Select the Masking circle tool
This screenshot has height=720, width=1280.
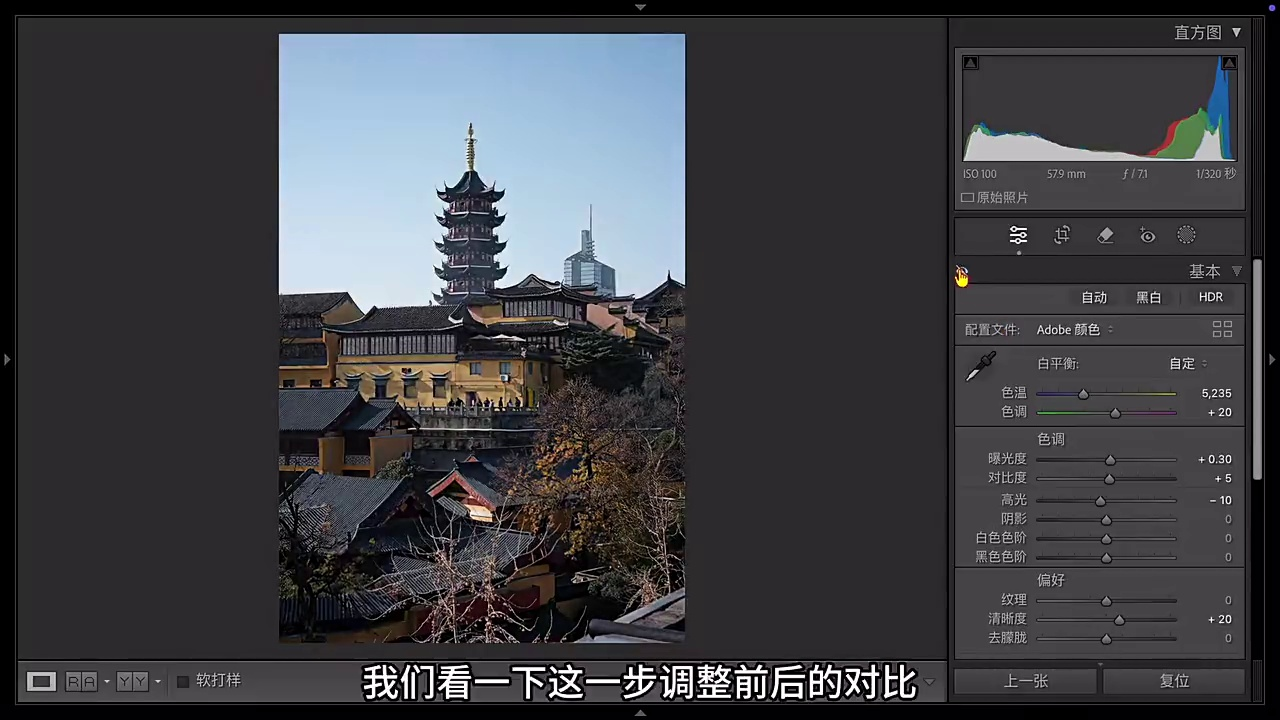coord(1186,235)
